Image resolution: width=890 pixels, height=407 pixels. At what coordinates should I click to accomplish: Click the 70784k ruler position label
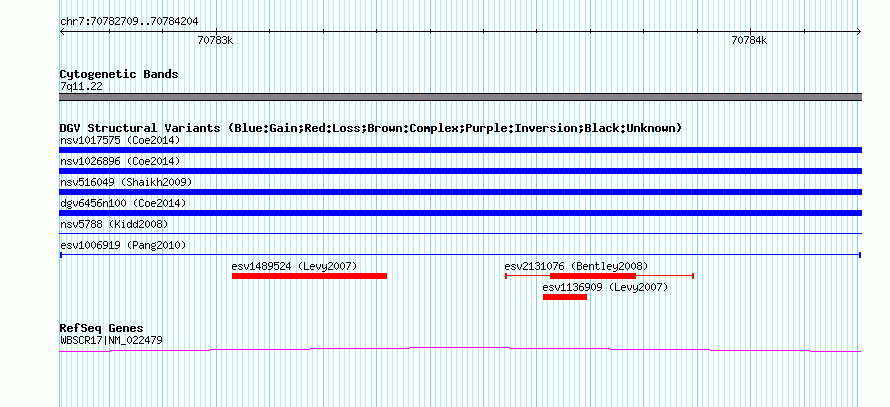[749, 40]
